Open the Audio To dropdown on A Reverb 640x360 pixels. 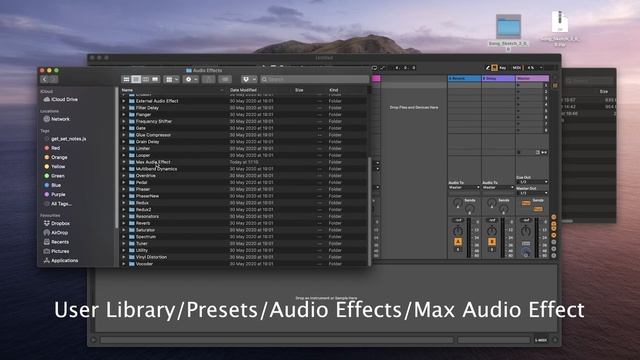point(464,187)
